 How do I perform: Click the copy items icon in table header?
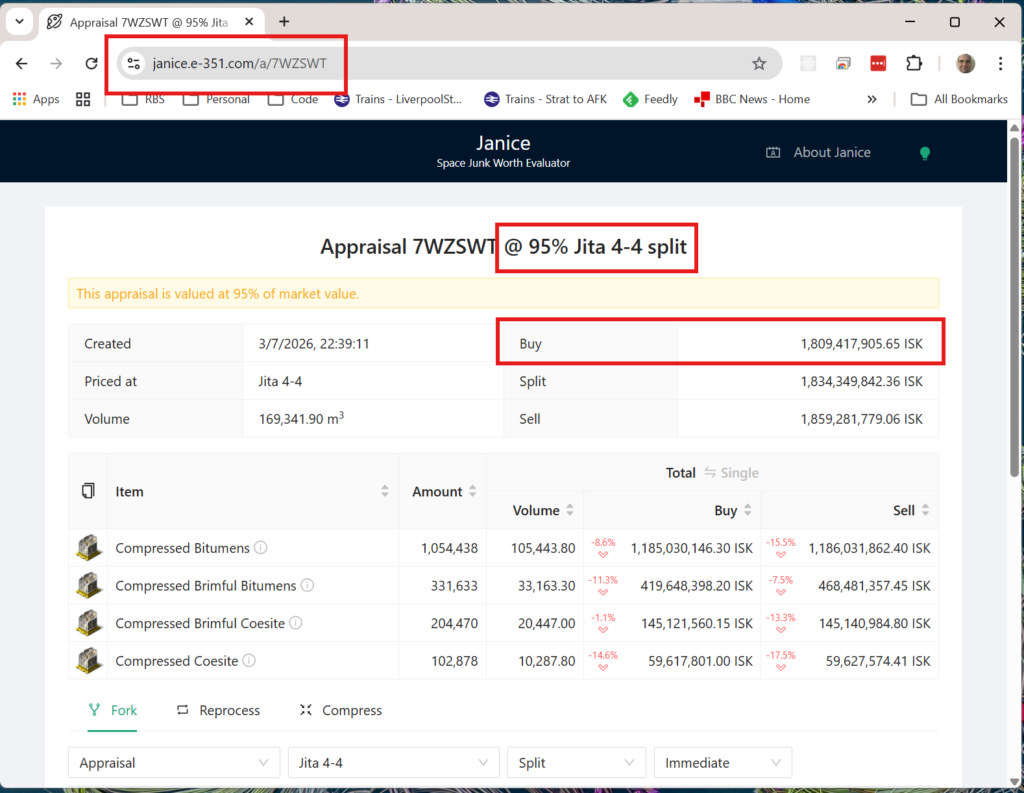click(x=88, y=491)
